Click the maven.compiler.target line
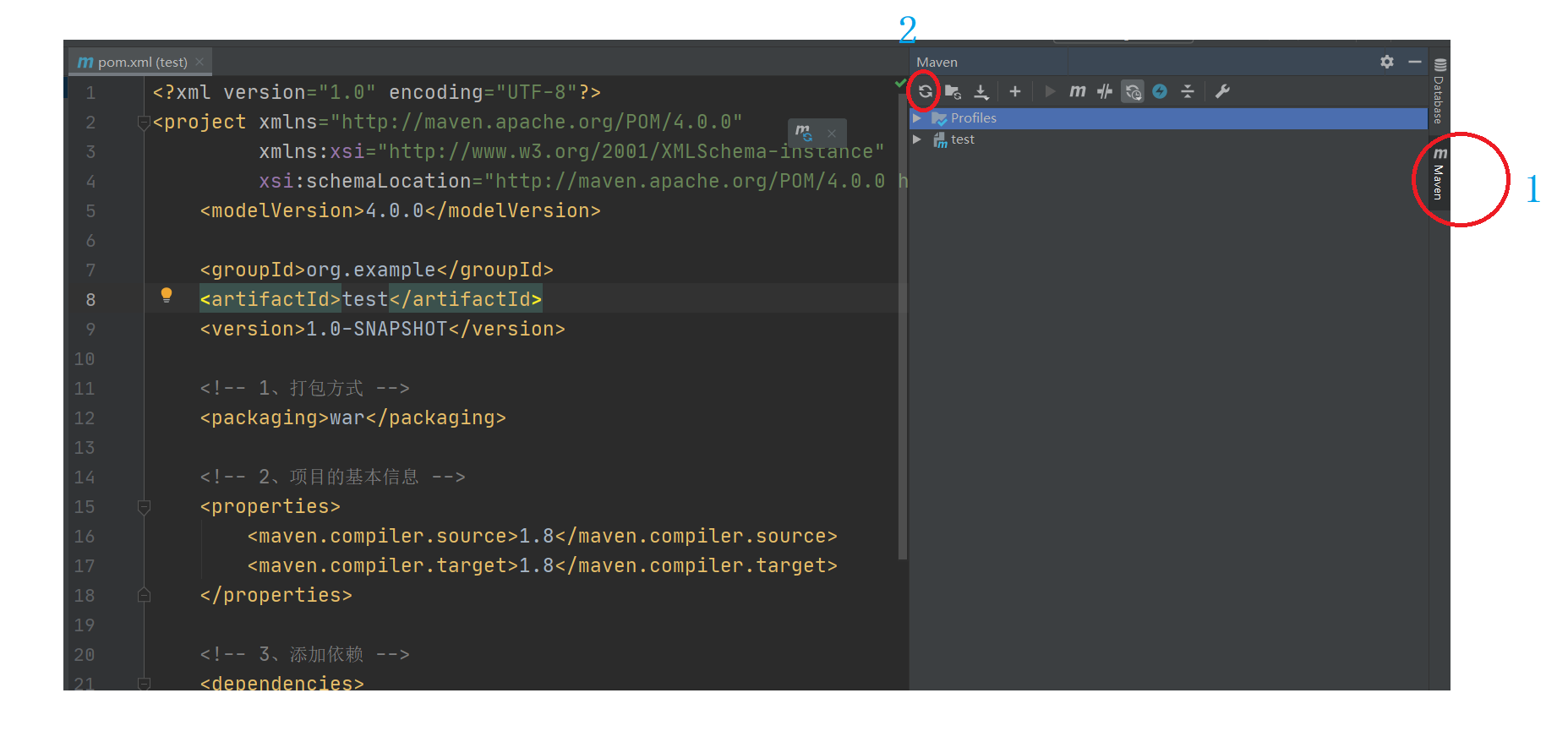 (543, 566)
